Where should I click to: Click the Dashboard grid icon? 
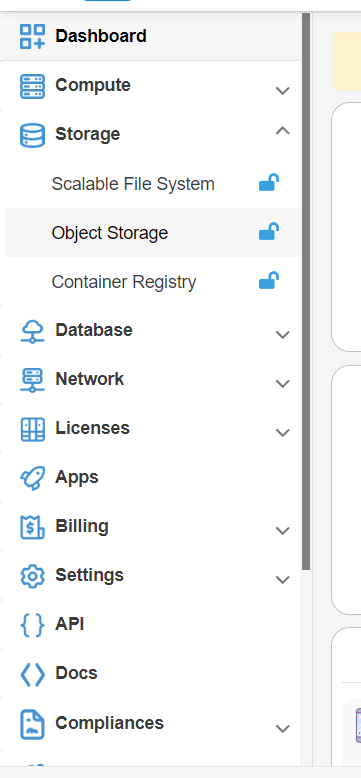32,36
